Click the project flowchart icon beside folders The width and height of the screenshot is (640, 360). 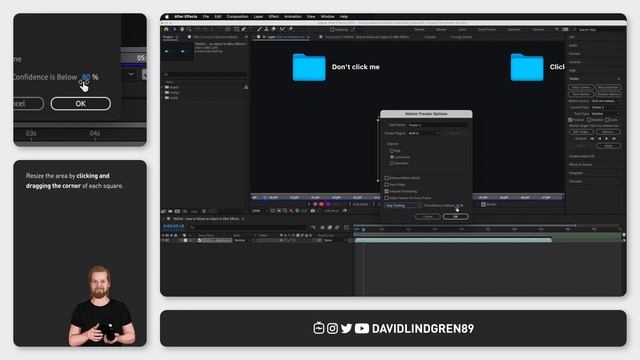coord(246,87)
